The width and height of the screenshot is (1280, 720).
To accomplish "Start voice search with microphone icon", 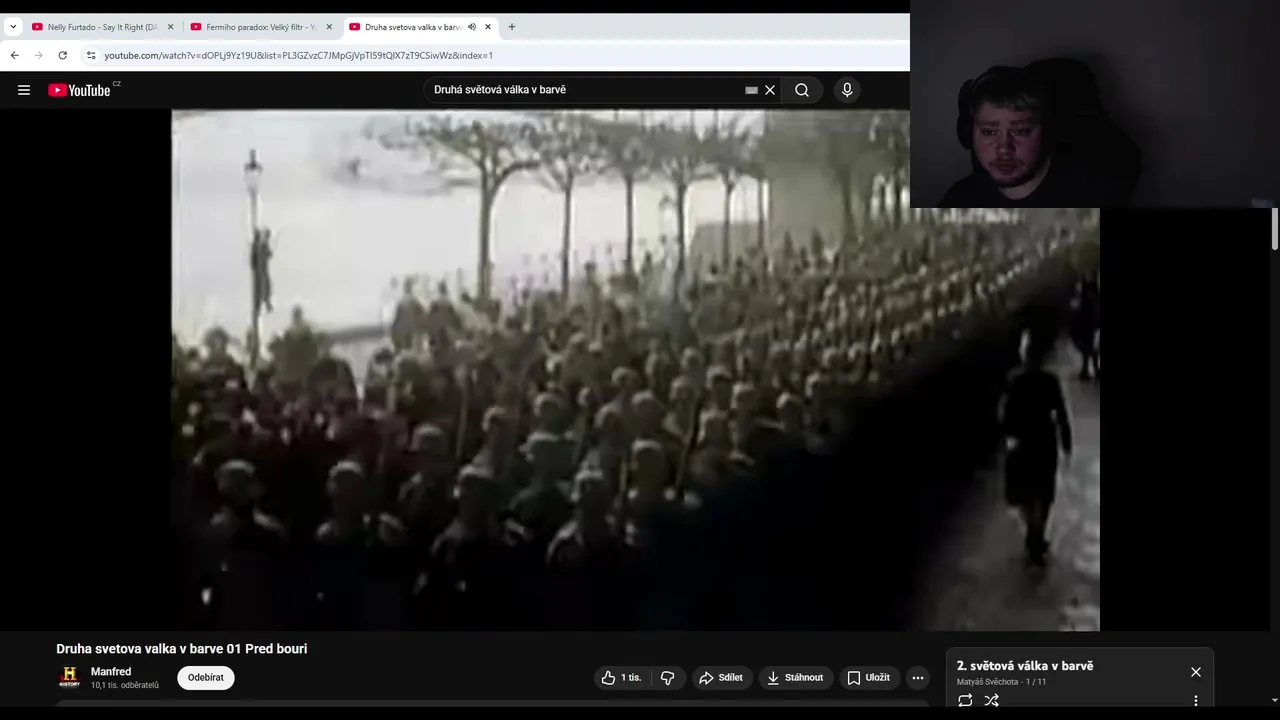I will (847, 90).
